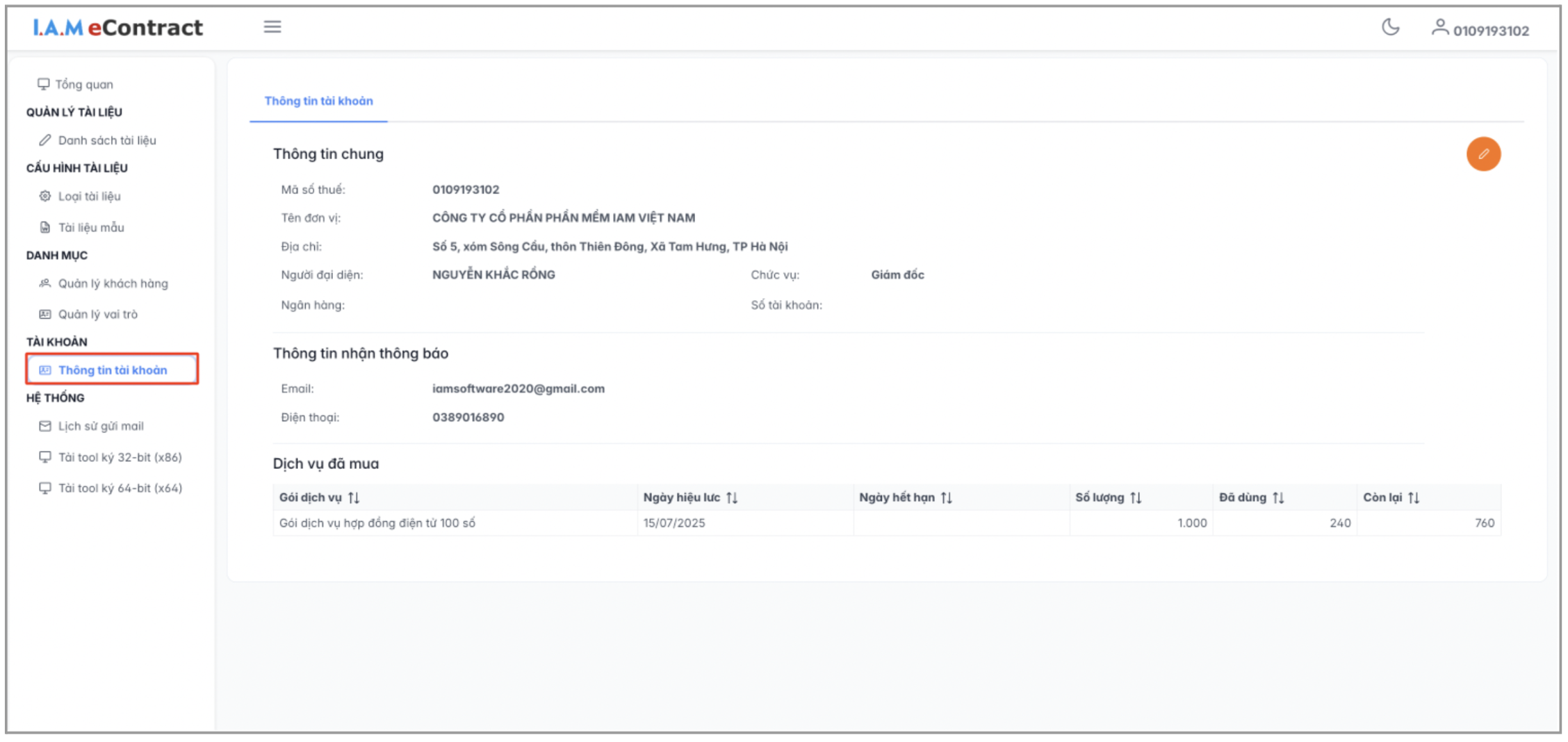
Task: Click the orange edit pencil button
Action: point(1483,154)
